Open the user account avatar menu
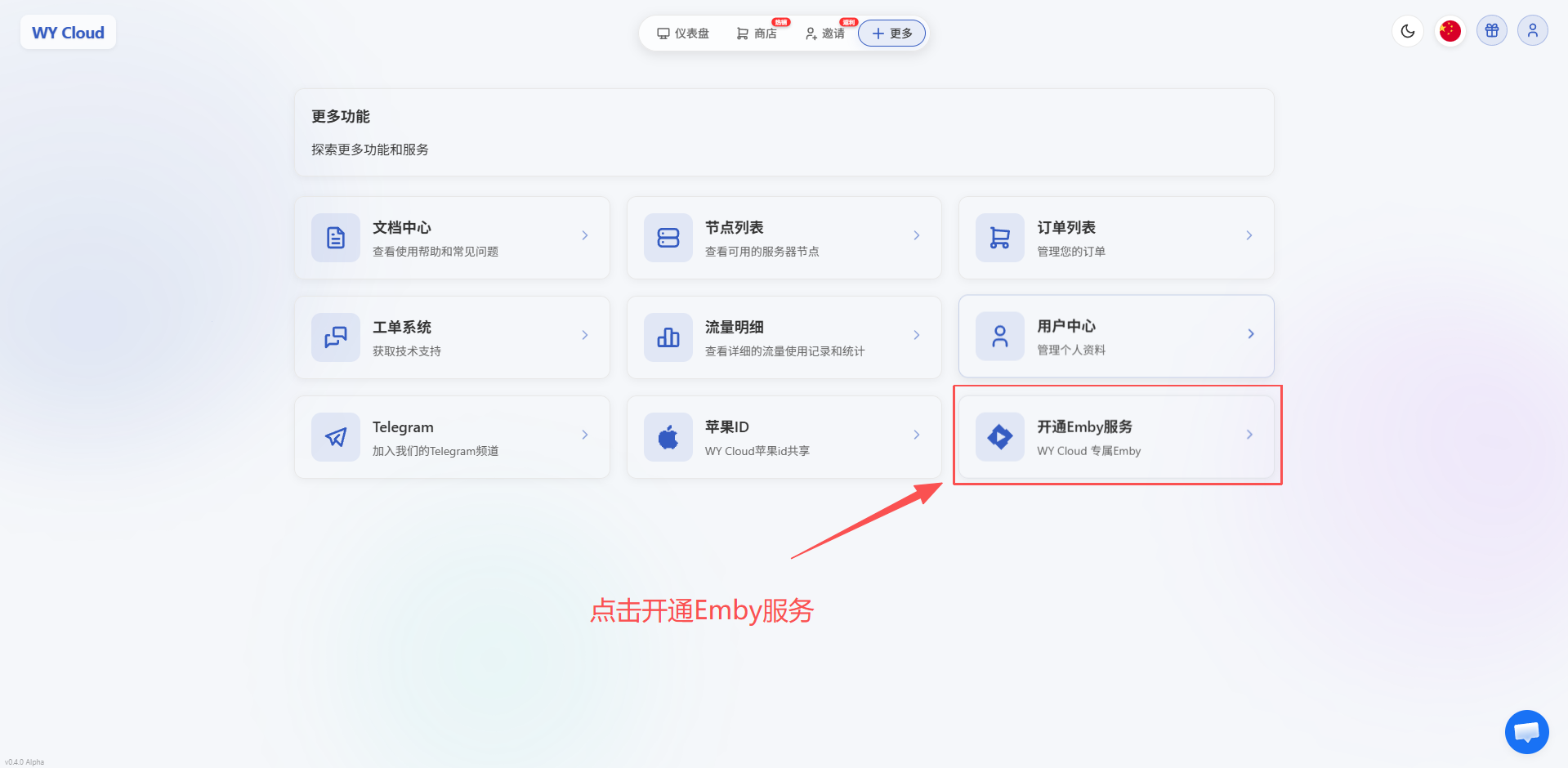 tap(1532, 31)
